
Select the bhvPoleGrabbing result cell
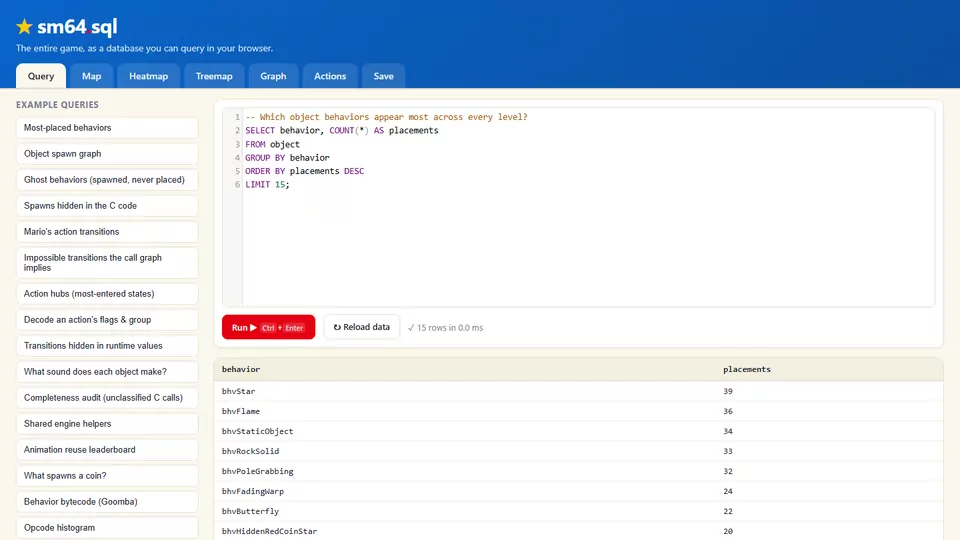[257, 471]
